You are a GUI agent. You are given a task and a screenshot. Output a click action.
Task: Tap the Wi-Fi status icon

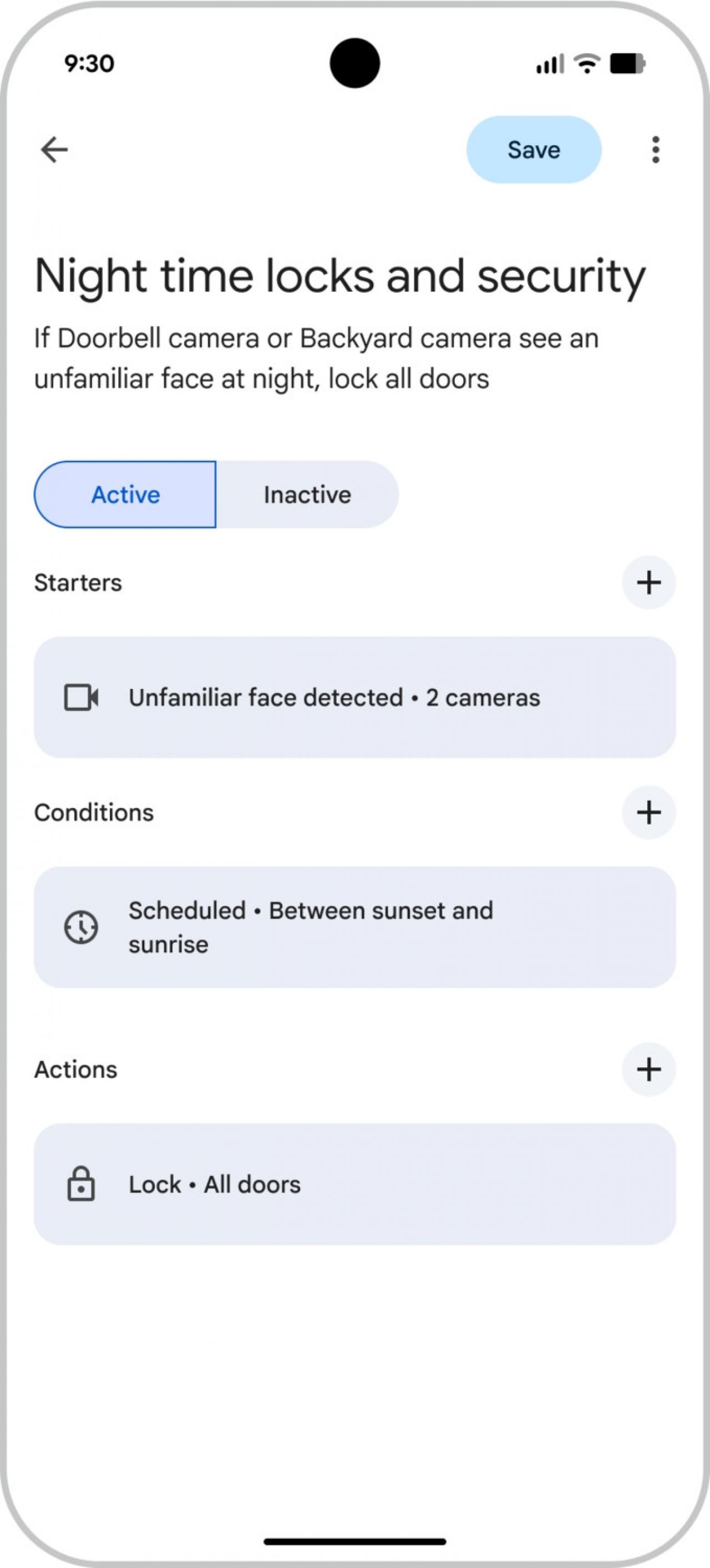click(x=587, y=63)
